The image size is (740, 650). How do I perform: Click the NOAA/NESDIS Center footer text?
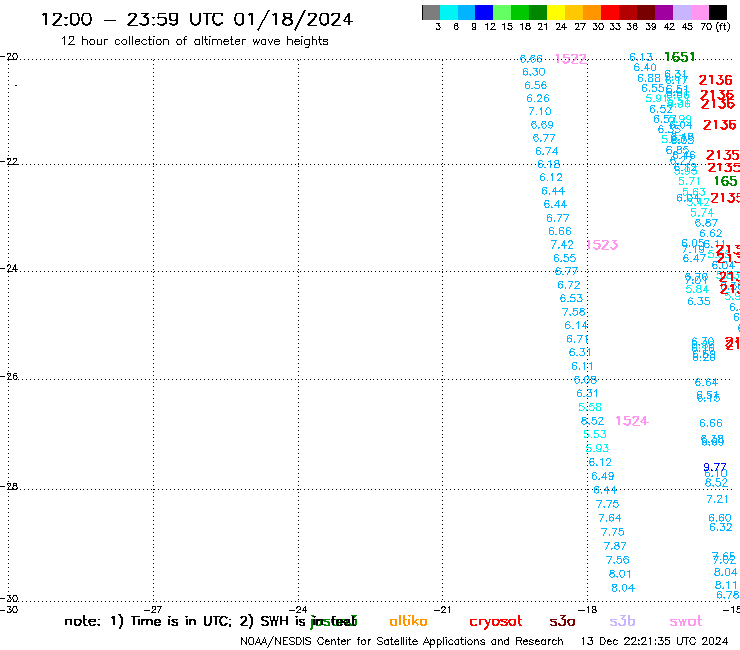coord(402,642)
